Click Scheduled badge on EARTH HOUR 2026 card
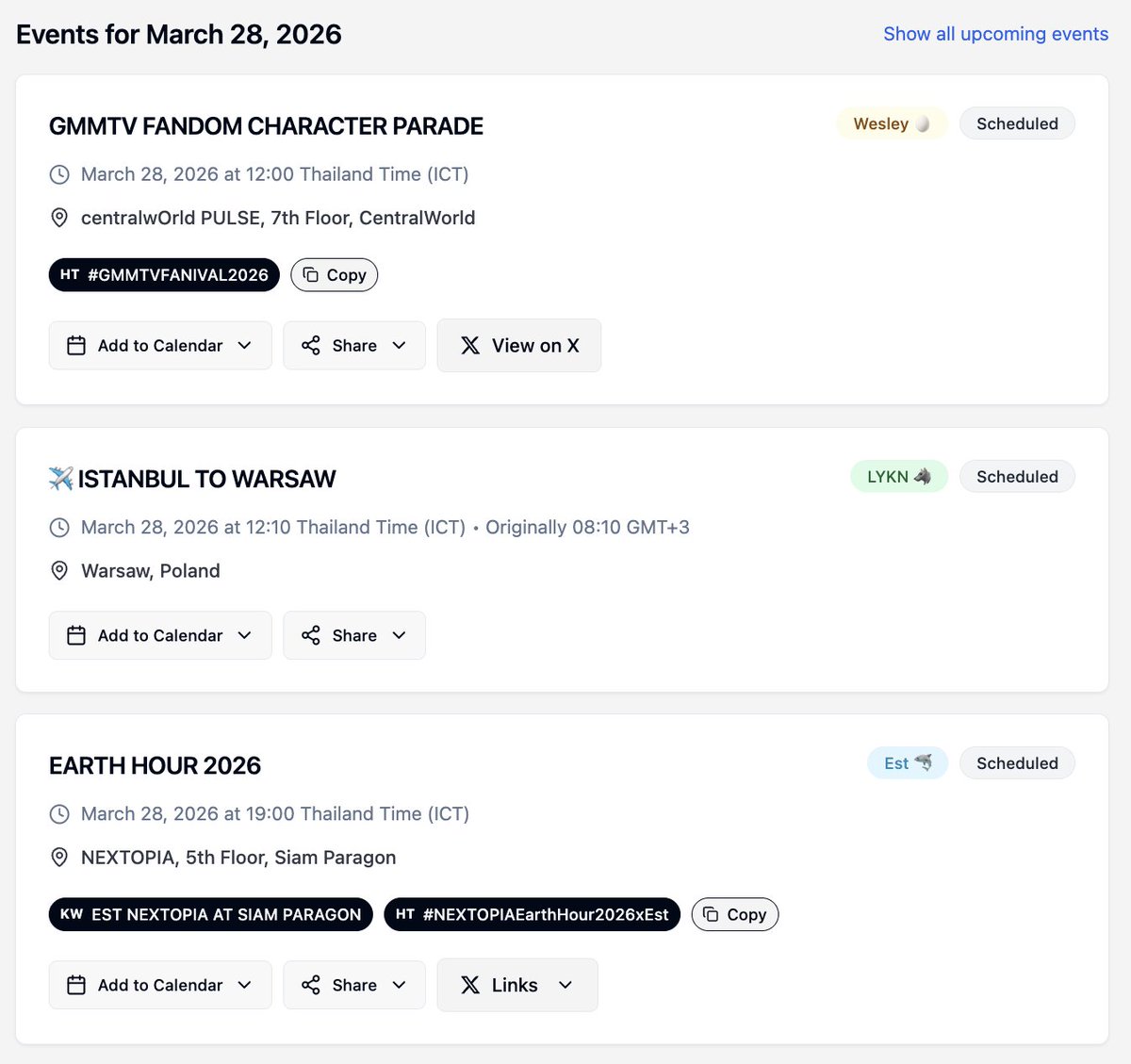 tap(1017, 763)
